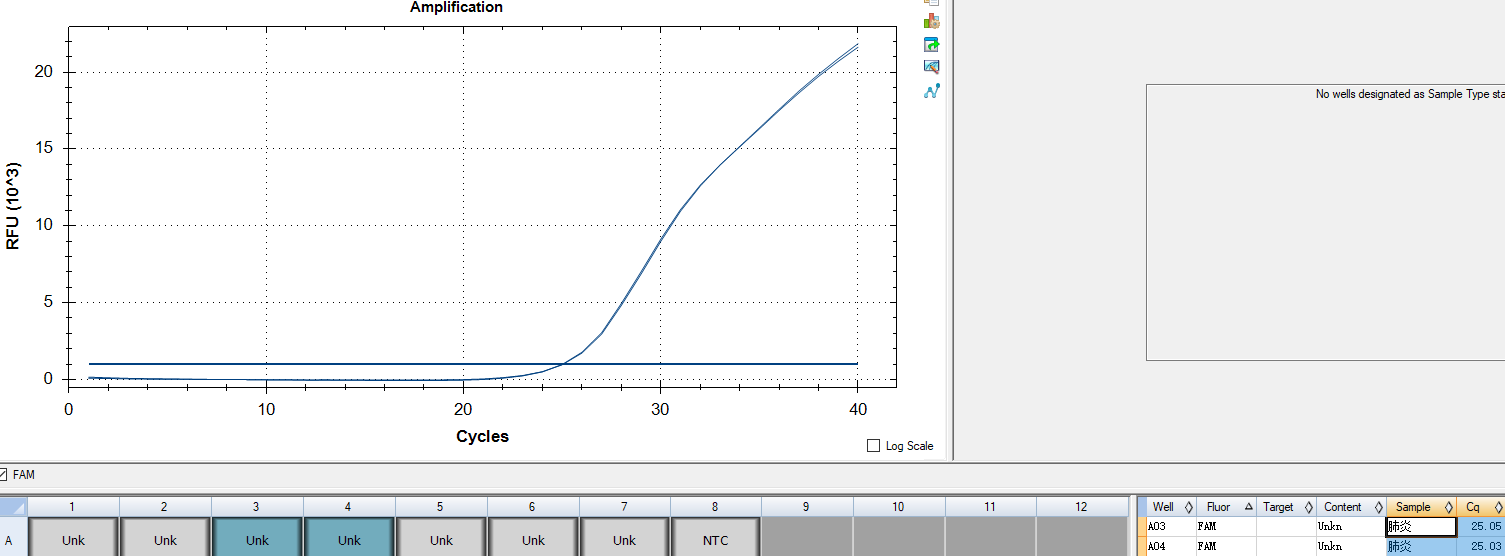The height and width of the screenshot is (556, 1505).
Task: Click the row selector for A04
Action: pyautogui.click(x=1141, y=546)
